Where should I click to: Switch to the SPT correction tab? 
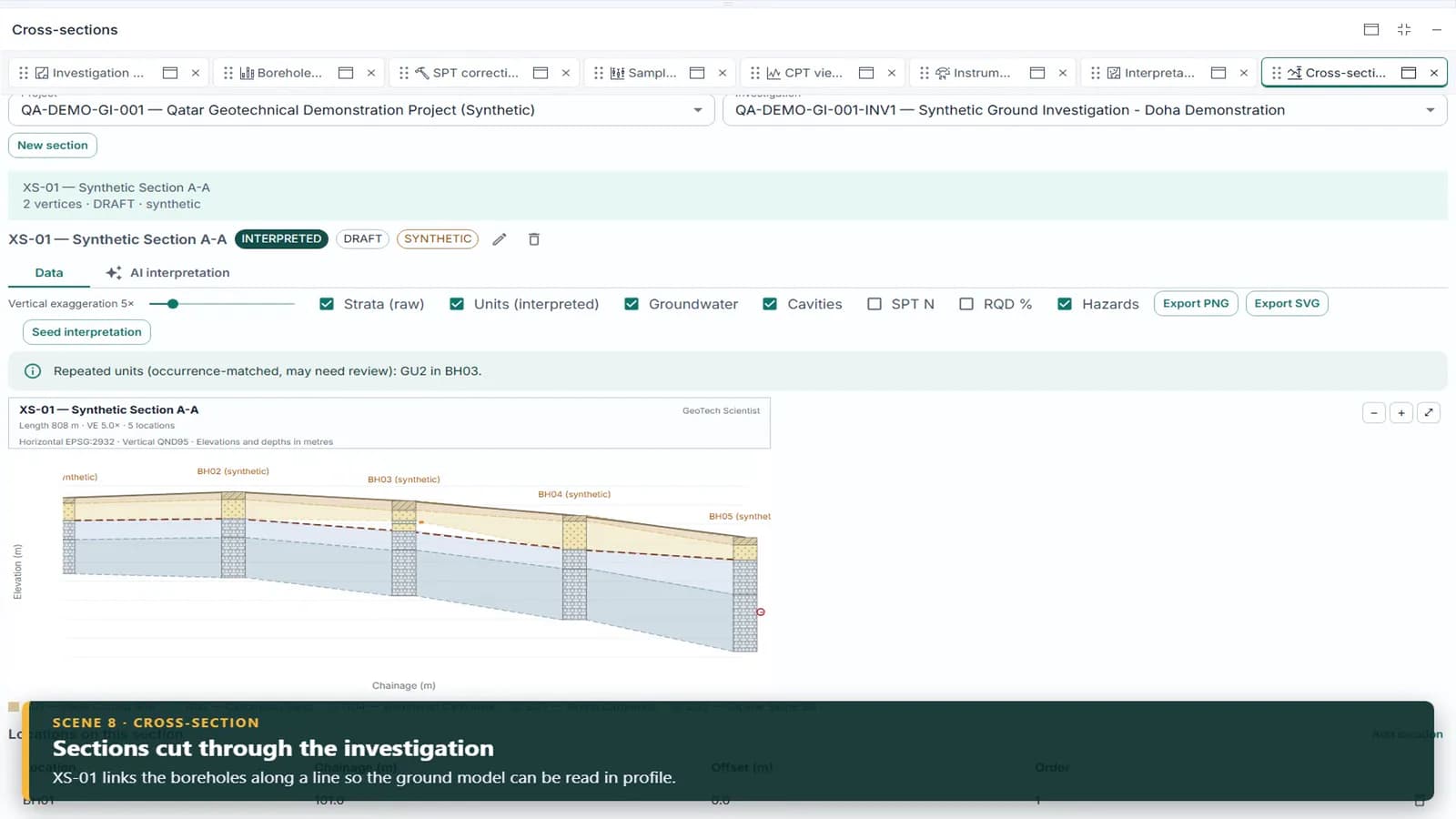click(x=466, y=73)
